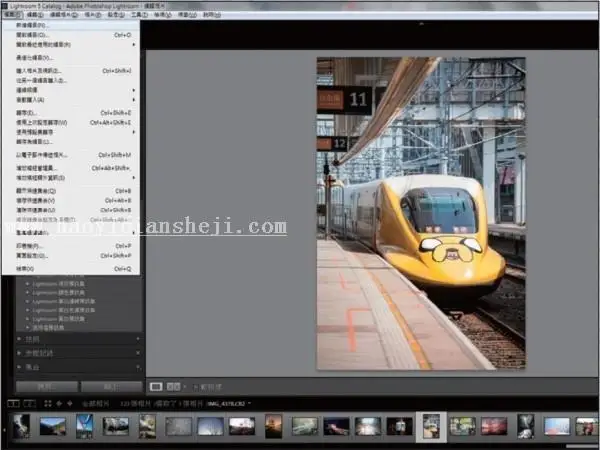Expand the auto import (A) submenu arrow
The width and height of the screenshot is (600, 450).
(x=134, y=100)
